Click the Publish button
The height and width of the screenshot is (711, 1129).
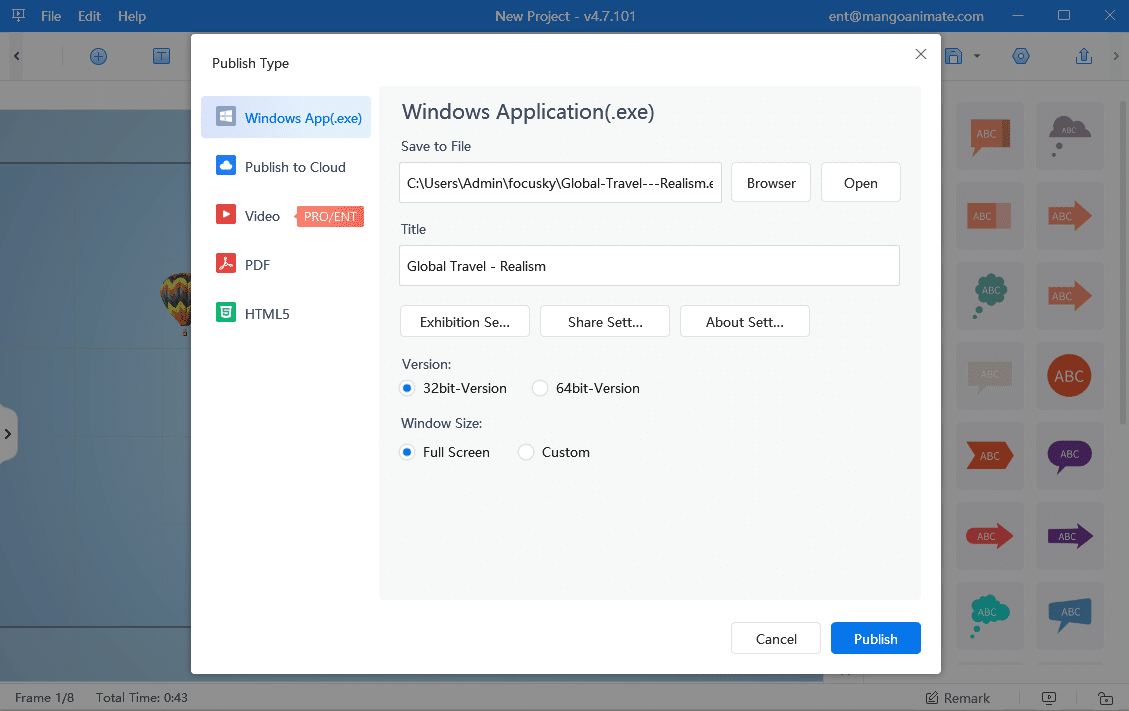coord(875,638)
